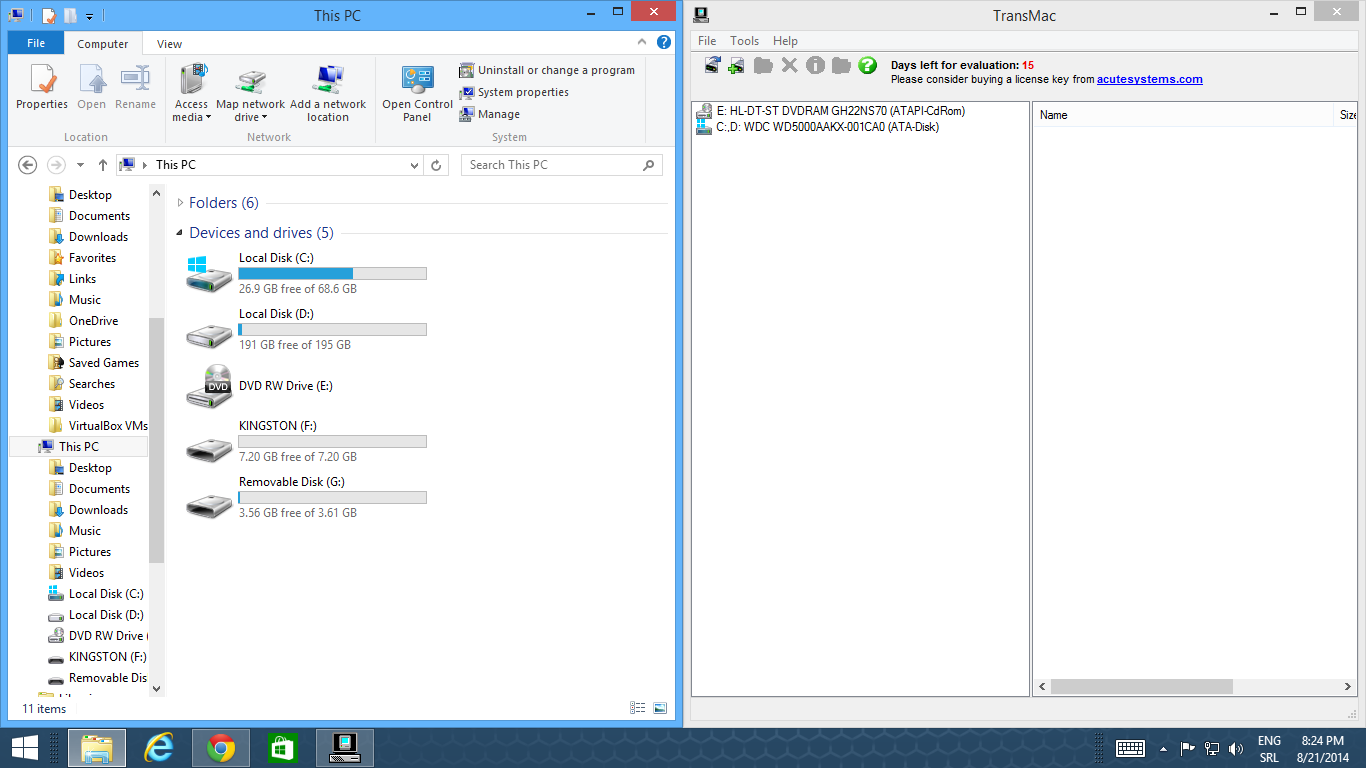Click the This PC address bar
The width and height of the screenshot is (1366, 768).
pyautogui.click(x=270, y=165)
